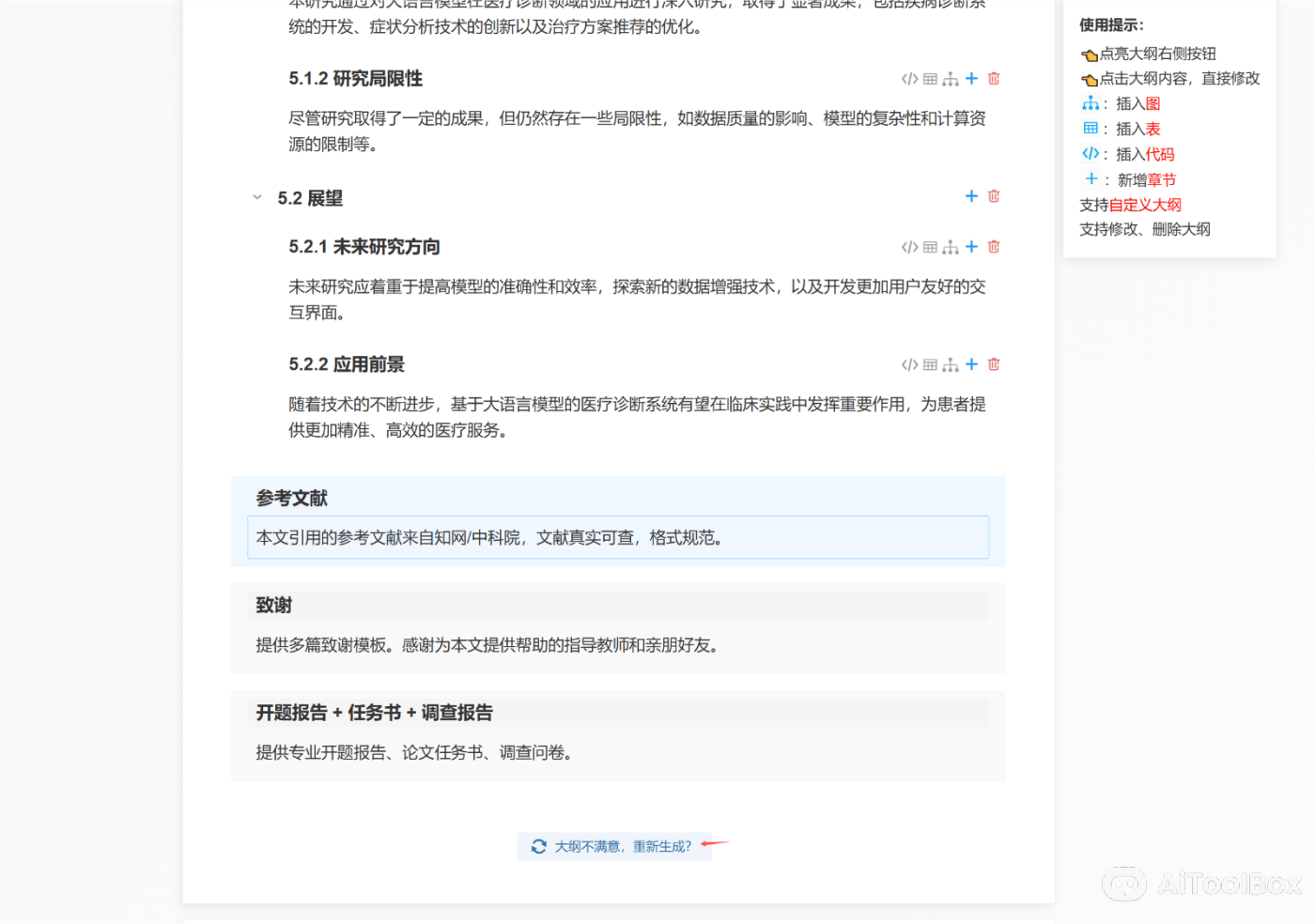Click 5.2.1 未来研究方向 title to edit it
Image resolution: width=1315 pixels, height=924 pixels.
coord(367,246)
